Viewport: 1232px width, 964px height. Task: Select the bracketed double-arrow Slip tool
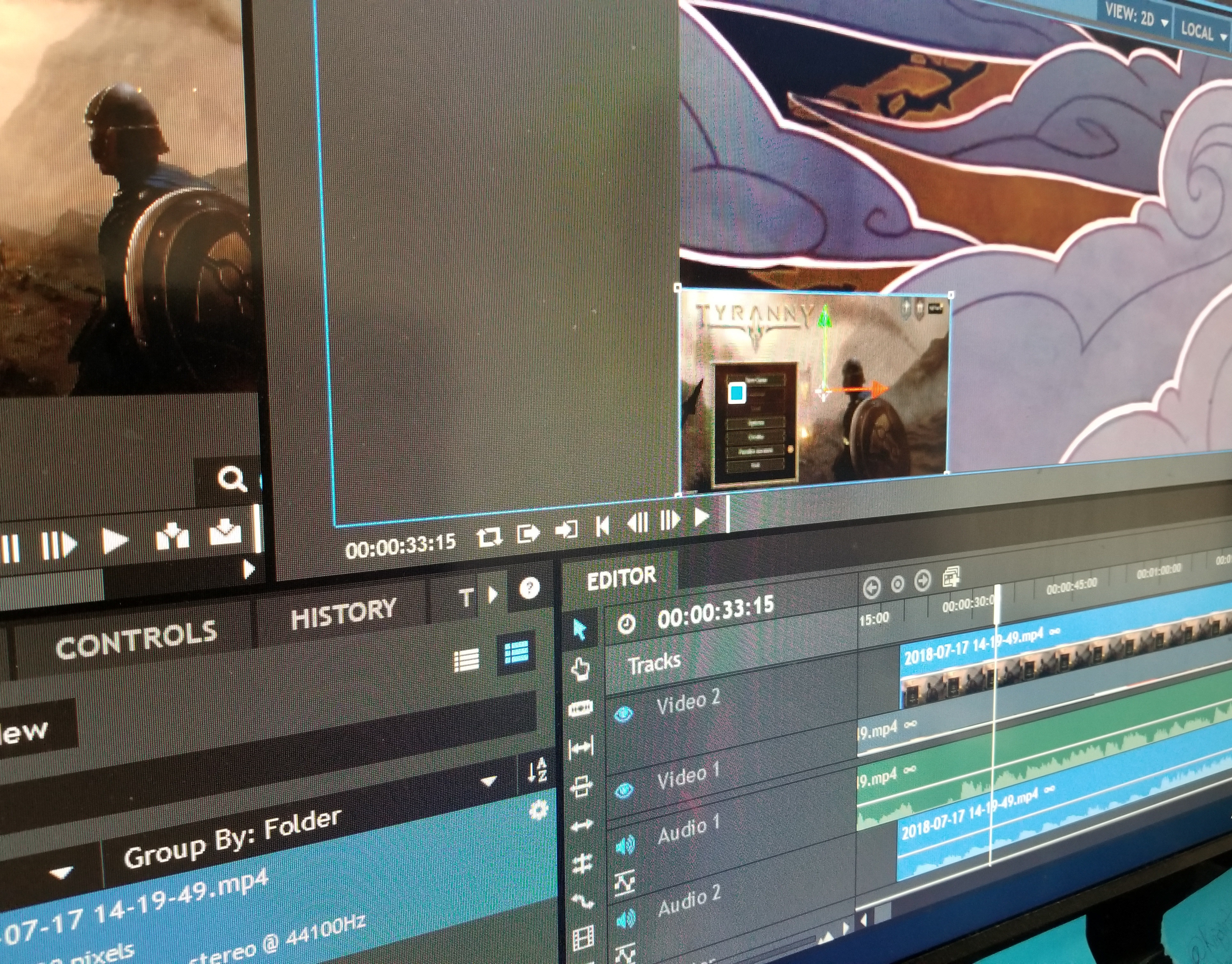click(581, 749)
